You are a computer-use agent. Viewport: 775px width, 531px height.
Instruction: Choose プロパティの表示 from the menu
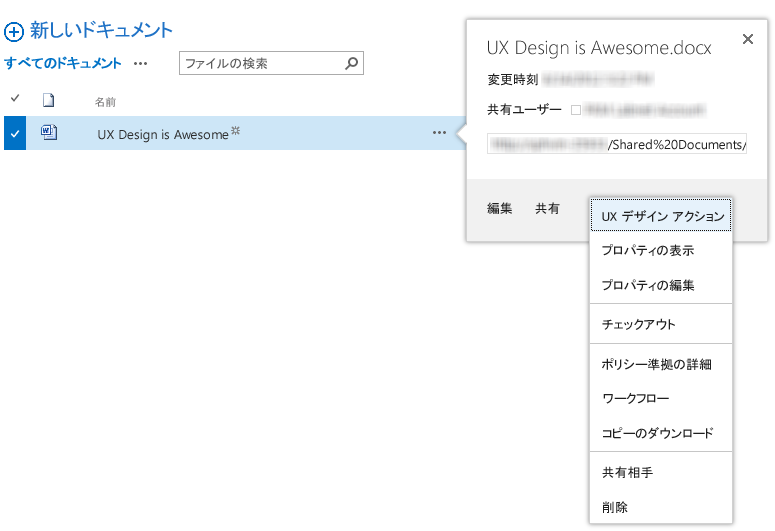pos(661,250)
